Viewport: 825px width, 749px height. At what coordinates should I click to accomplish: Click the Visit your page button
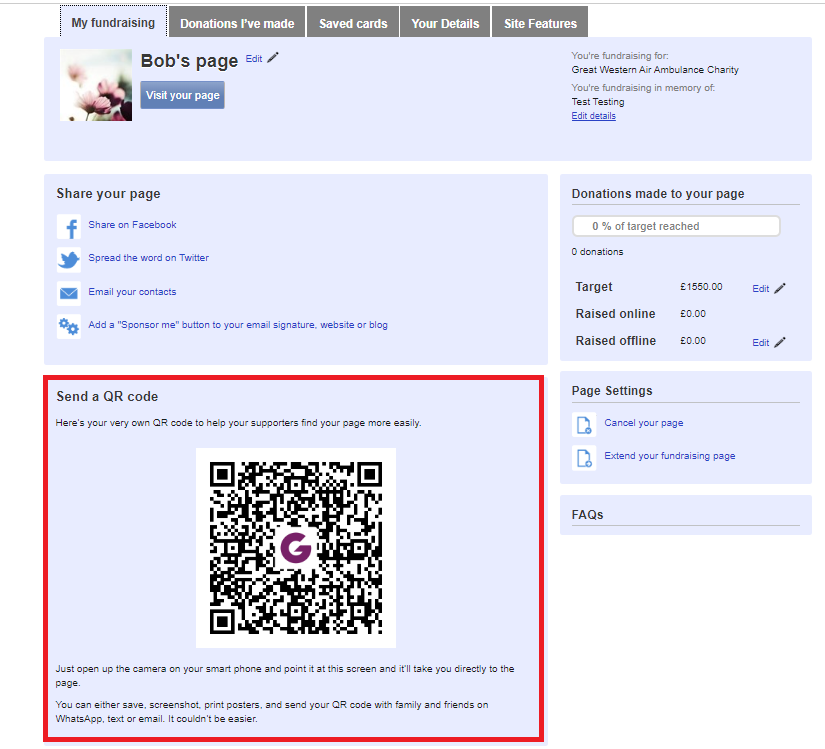point(183,95)
